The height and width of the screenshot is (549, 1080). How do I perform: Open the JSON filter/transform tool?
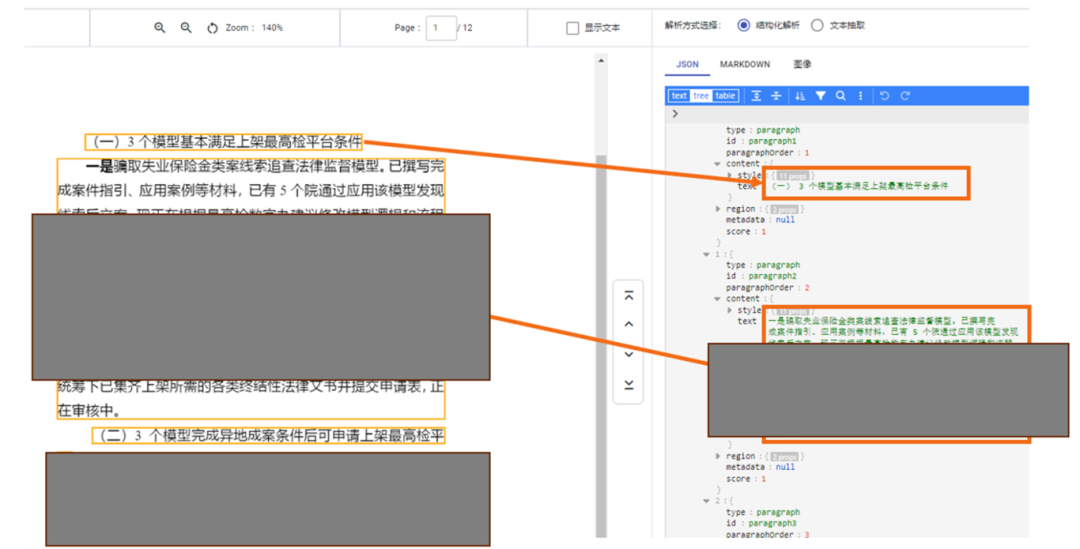pyautogui.click(x=820, y=96)
